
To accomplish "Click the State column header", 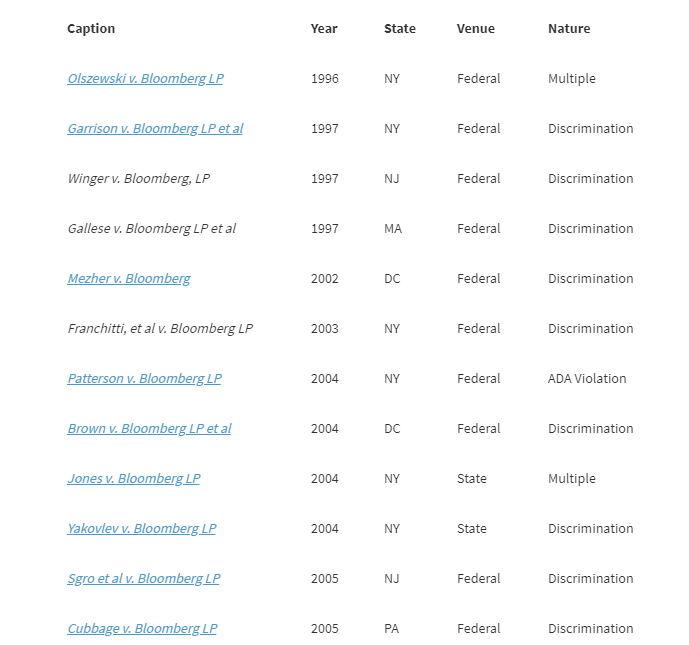I will click(x=400, y=29).
